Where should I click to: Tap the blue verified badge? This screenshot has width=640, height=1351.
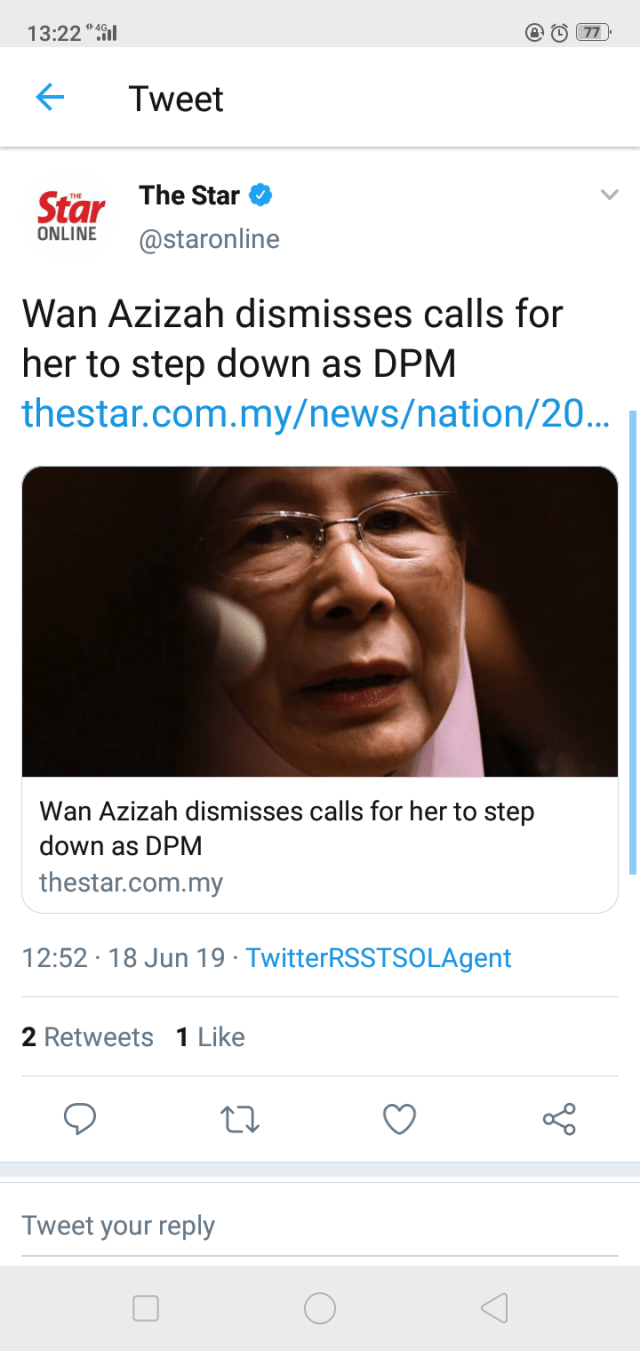tap(260, 195)
